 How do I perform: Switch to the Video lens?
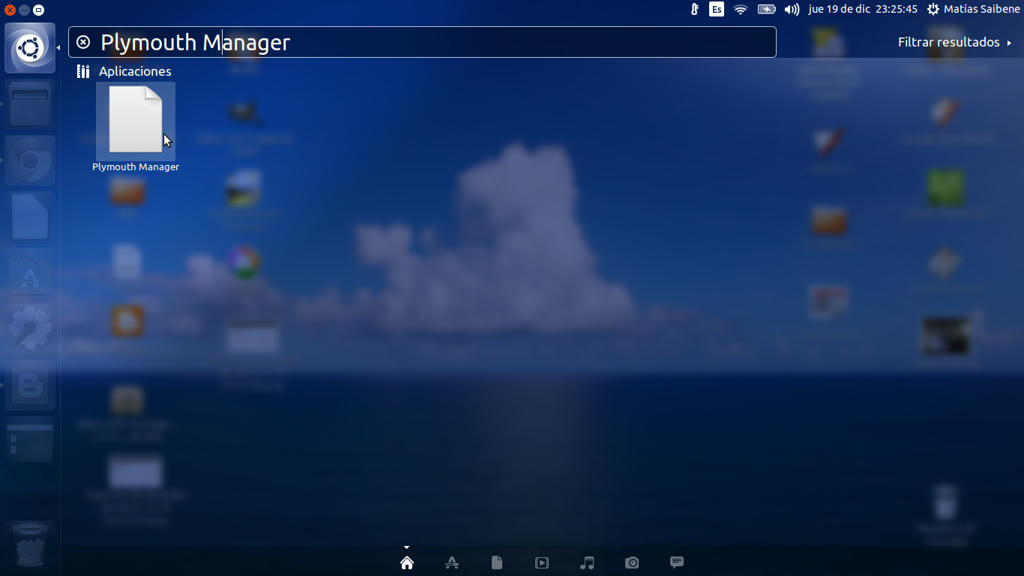click(542, 562)
